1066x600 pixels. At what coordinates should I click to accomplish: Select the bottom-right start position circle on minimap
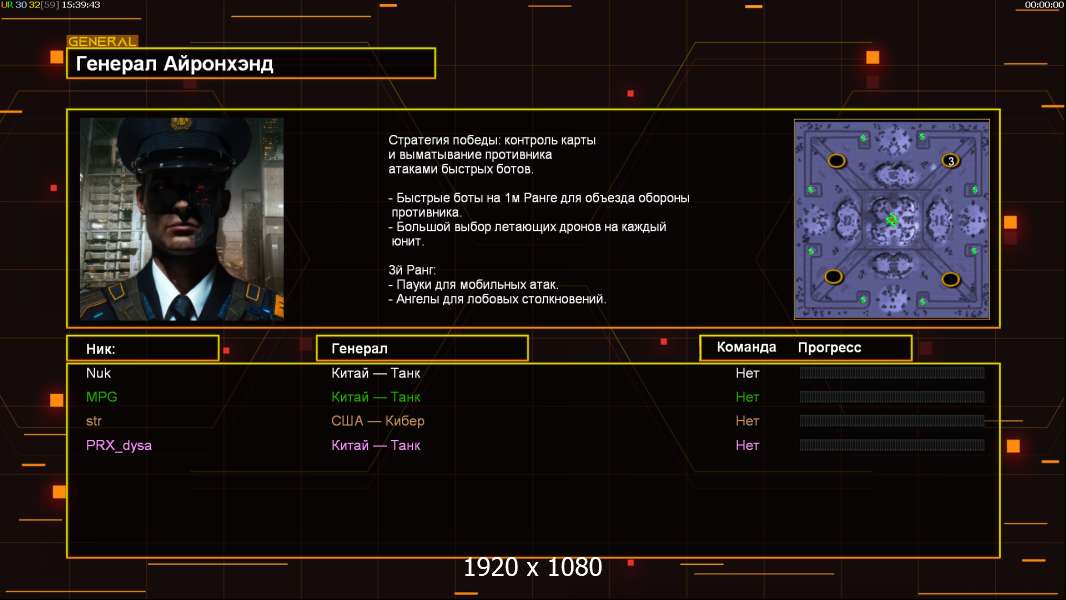(x=950, y=279)
